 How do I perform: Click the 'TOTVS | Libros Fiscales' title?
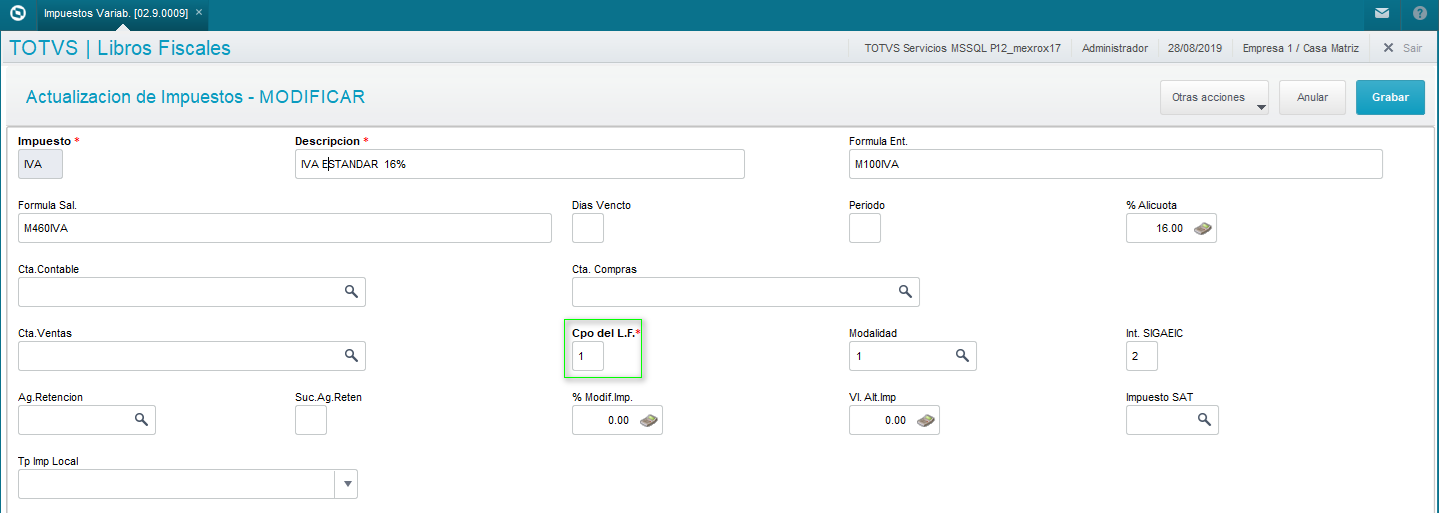pos(120,47)
